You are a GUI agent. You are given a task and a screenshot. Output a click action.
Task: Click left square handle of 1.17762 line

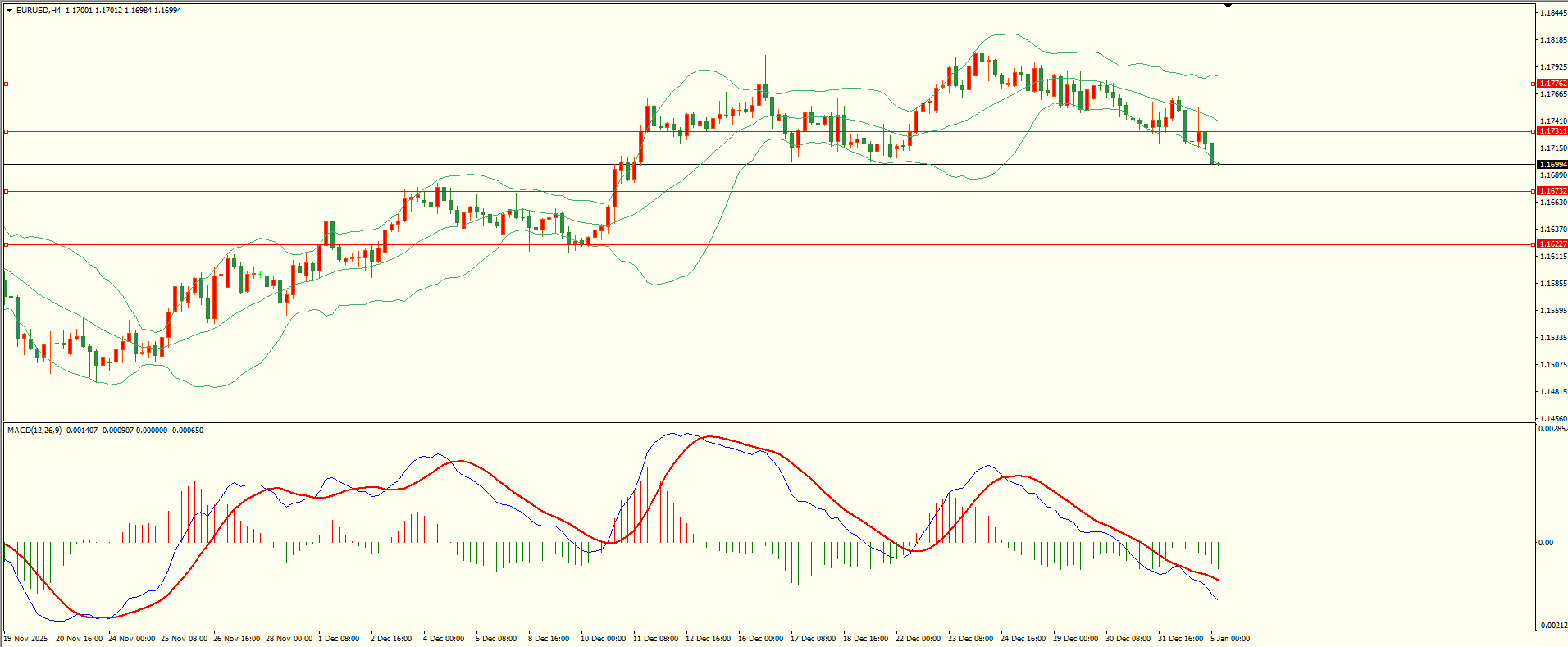(x=7, y=84)
